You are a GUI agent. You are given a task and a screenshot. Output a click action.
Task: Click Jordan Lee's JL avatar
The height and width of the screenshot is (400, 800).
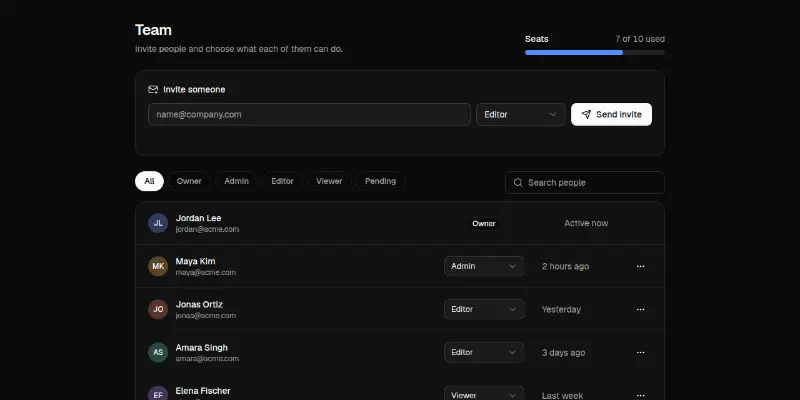coord(158,223)
